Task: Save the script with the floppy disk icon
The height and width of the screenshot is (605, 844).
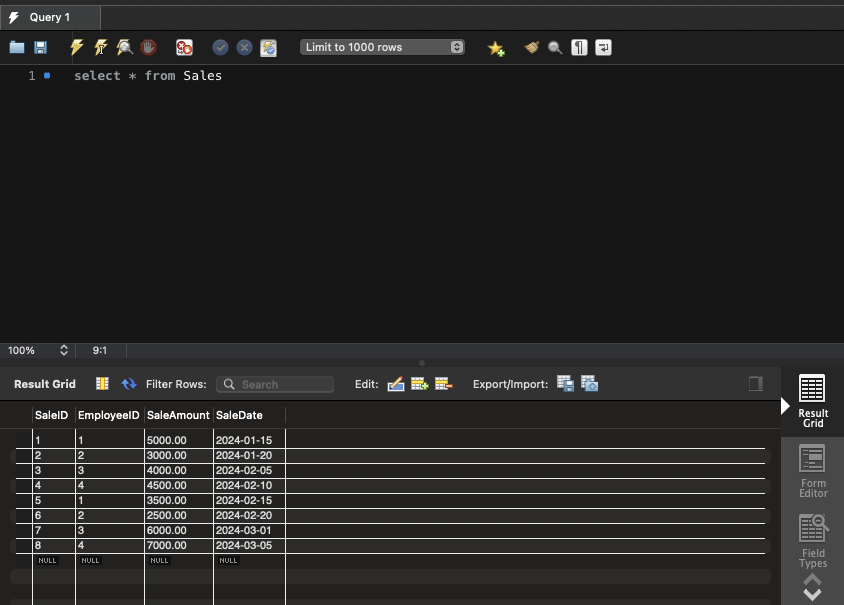Action: [x=41, y=47]
